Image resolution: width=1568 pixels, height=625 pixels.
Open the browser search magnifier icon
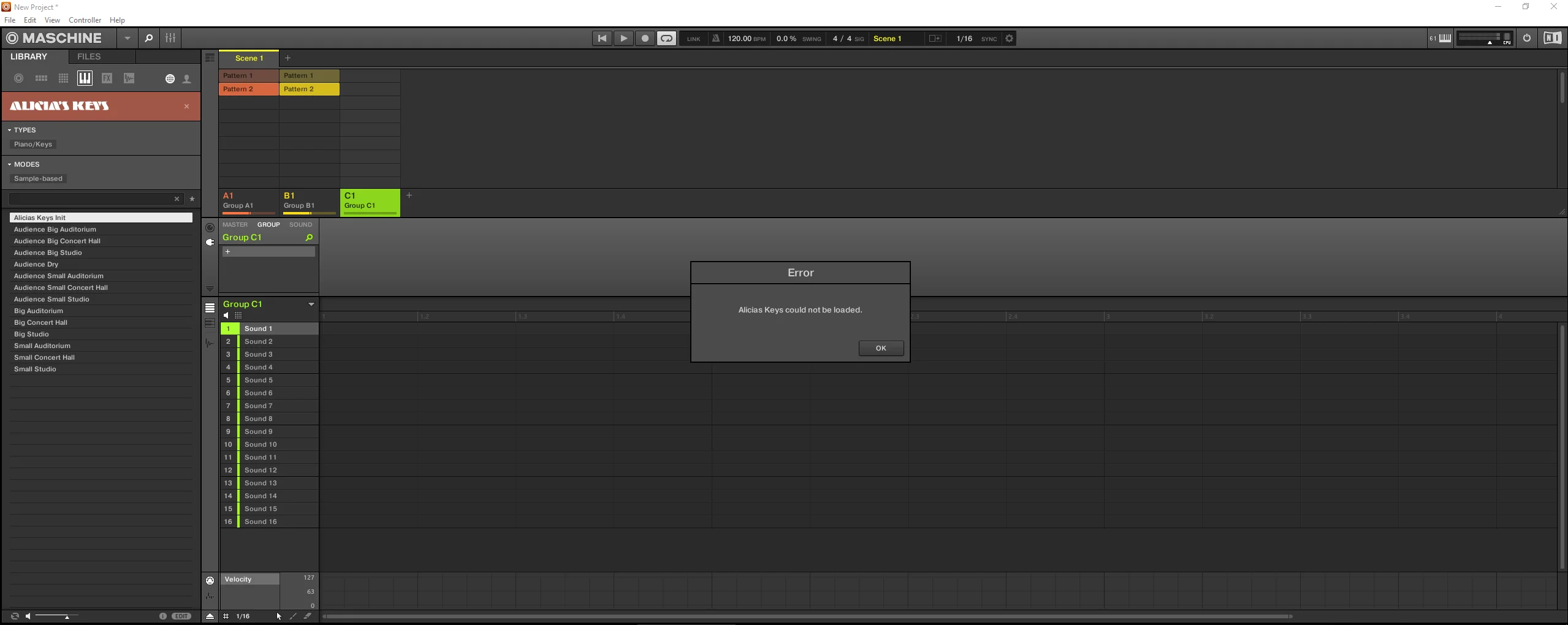pyautogui.click(x=148, y=38)
